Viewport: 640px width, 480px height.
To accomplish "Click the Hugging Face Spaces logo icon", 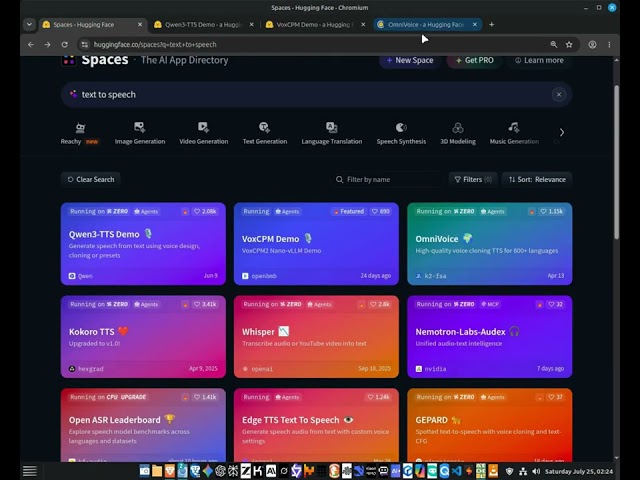I will pyautogui.click(x=69, y=60).
